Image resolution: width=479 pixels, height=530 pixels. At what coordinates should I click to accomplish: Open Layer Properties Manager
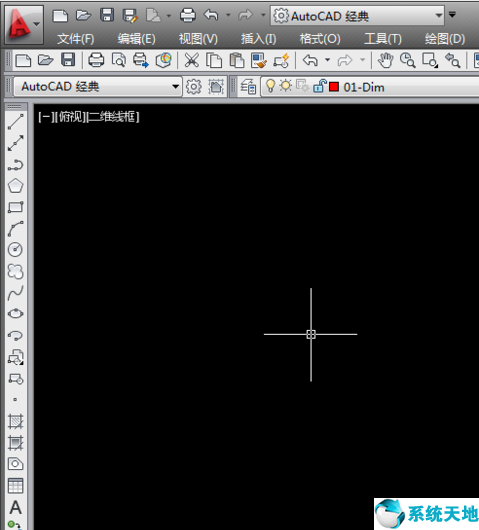248,87
